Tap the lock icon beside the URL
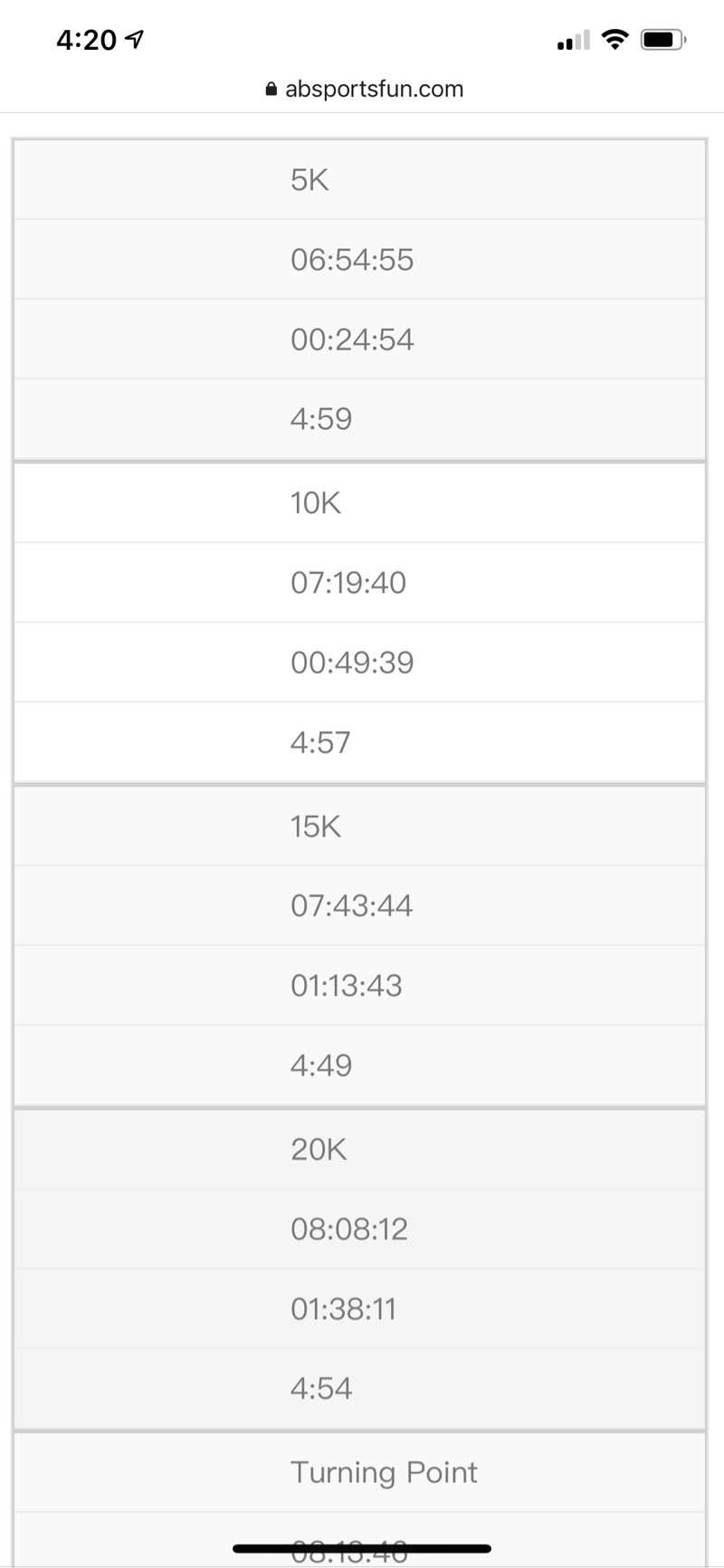The image size is (724, 1568). 271,89
